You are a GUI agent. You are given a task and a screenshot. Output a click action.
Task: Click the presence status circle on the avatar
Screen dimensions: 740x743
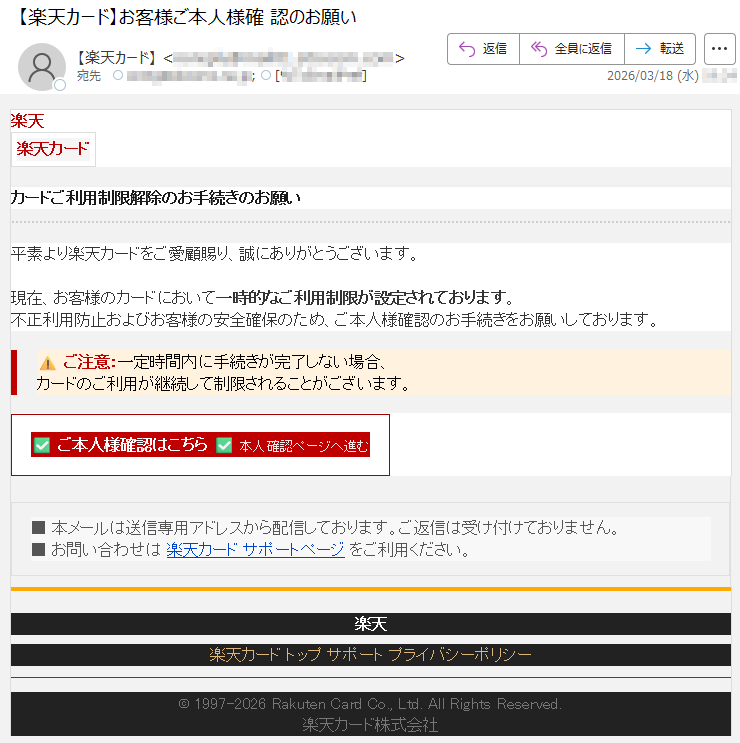[x=60, y=85]
